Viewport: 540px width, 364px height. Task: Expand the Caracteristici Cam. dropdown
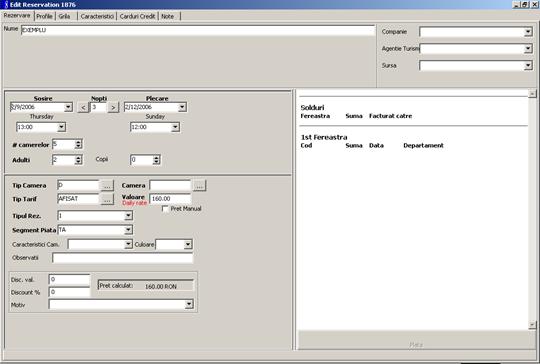(128, 244)
